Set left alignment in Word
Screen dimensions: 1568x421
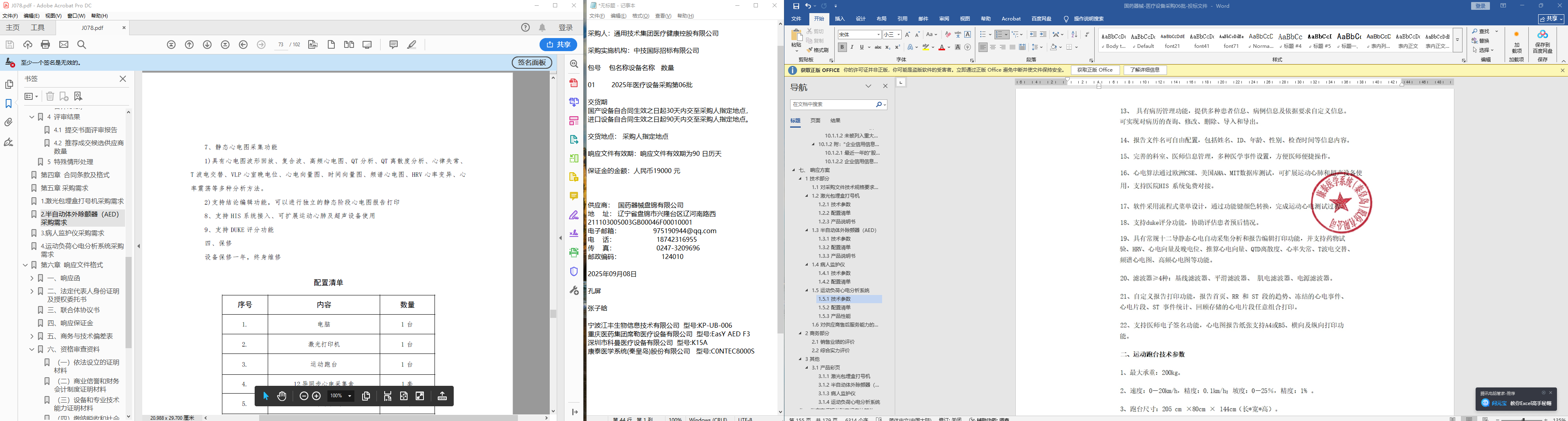[983, 47]
